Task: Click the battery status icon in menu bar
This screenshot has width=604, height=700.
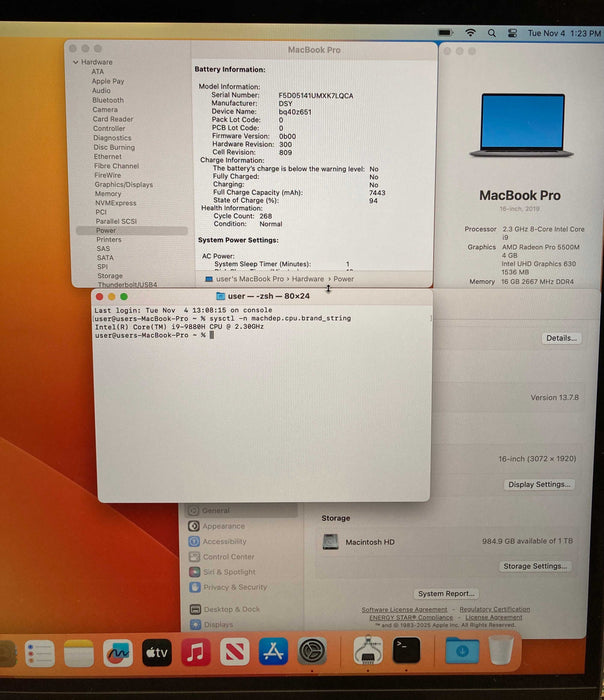Action: pyautogui.click(x=445, y=33)
